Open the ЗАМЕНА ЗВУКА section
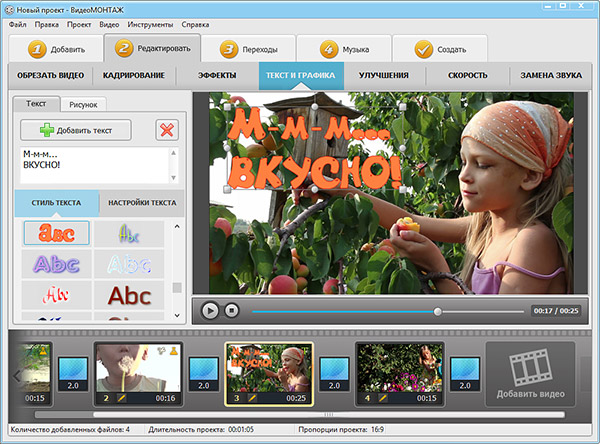 [x=551, y=75]
